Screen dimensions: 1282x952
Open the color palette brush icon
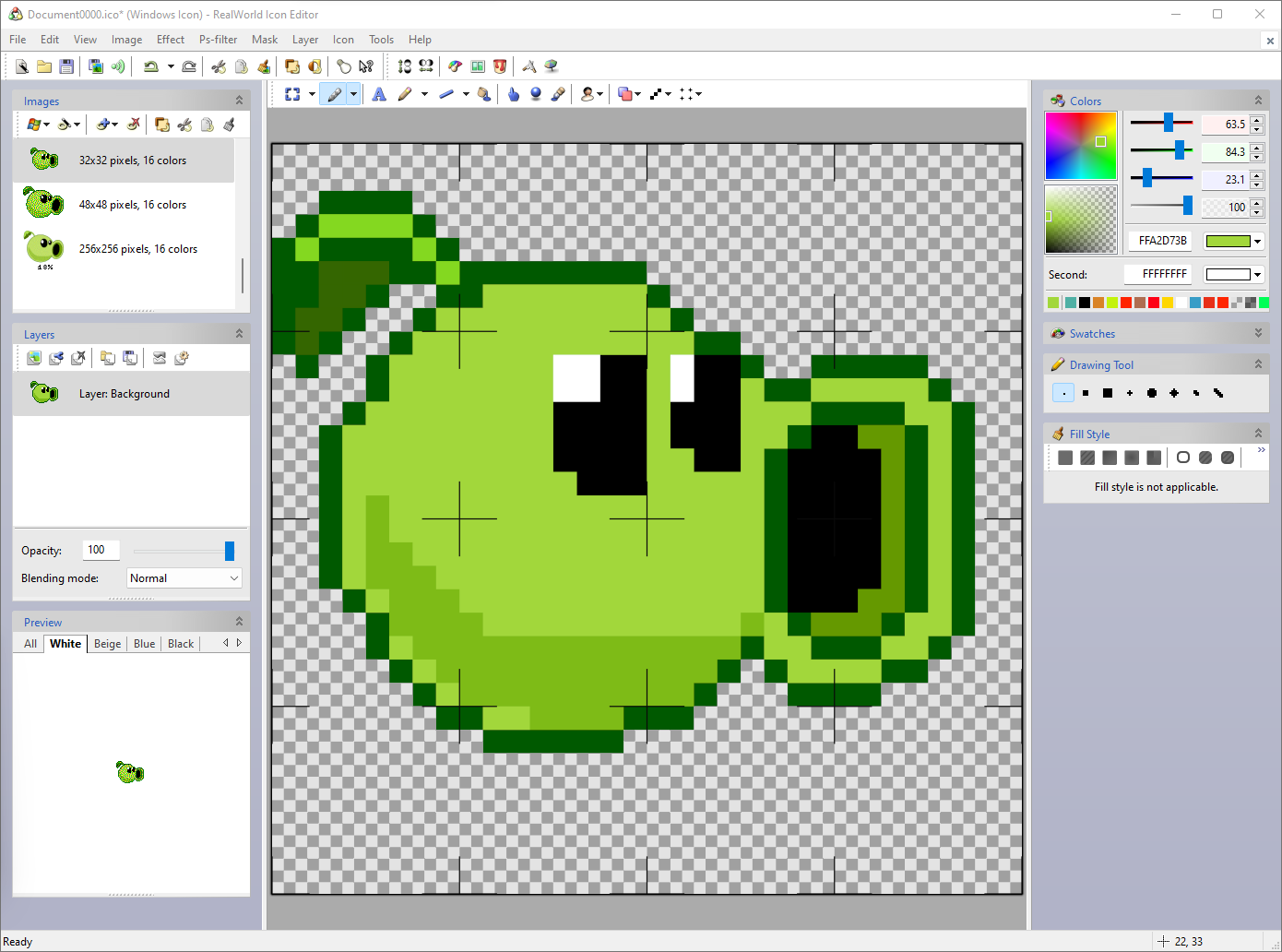click(455, 66)
